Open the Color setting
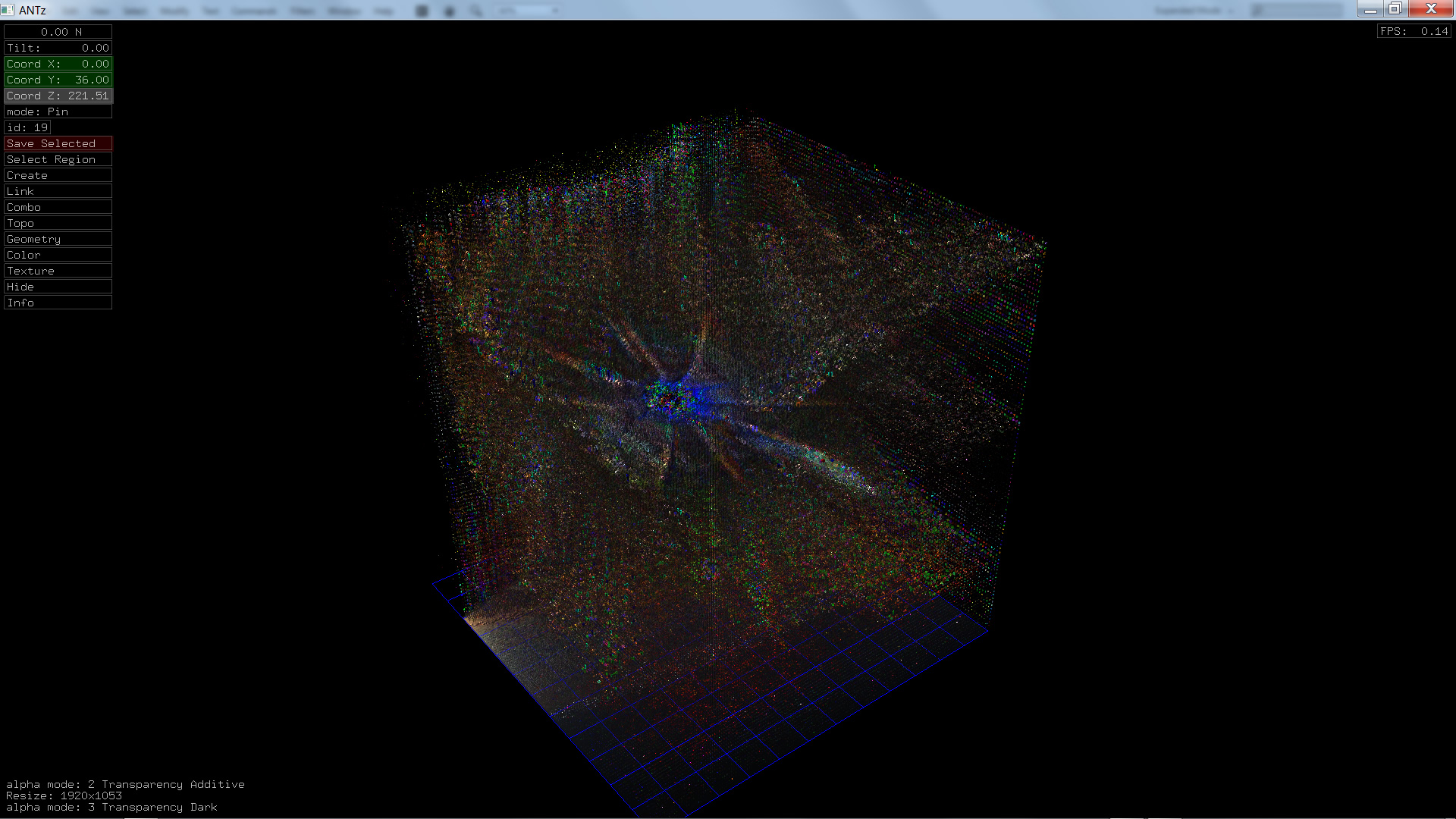Image resolution: width=1456 pixels, height=819 pixels. coord(58,255)
